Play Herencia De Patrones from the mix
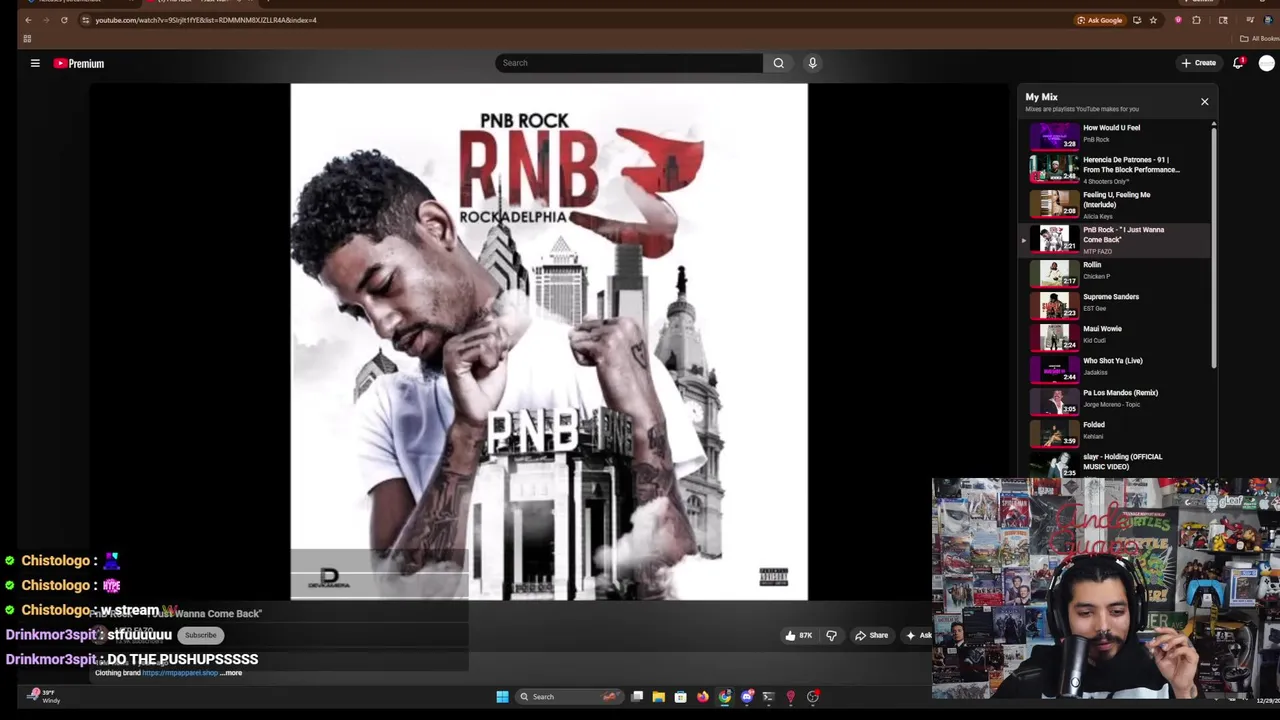The width and height of the screenshot is (1280, 720). click(1118, 168)
